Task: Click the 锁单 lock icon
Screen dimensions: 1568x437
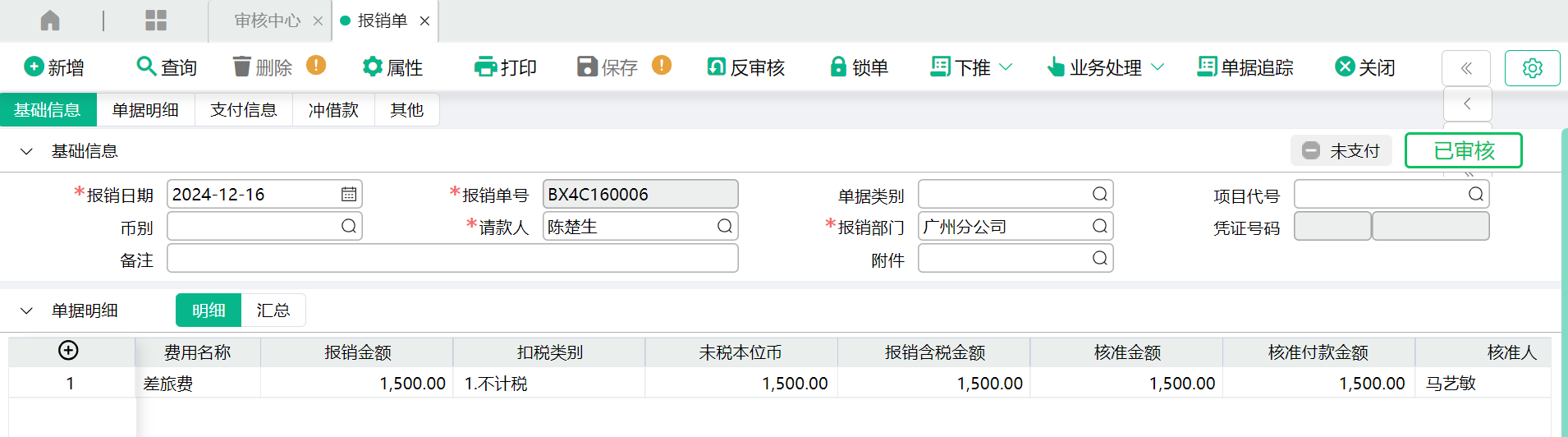Action: 838,67
